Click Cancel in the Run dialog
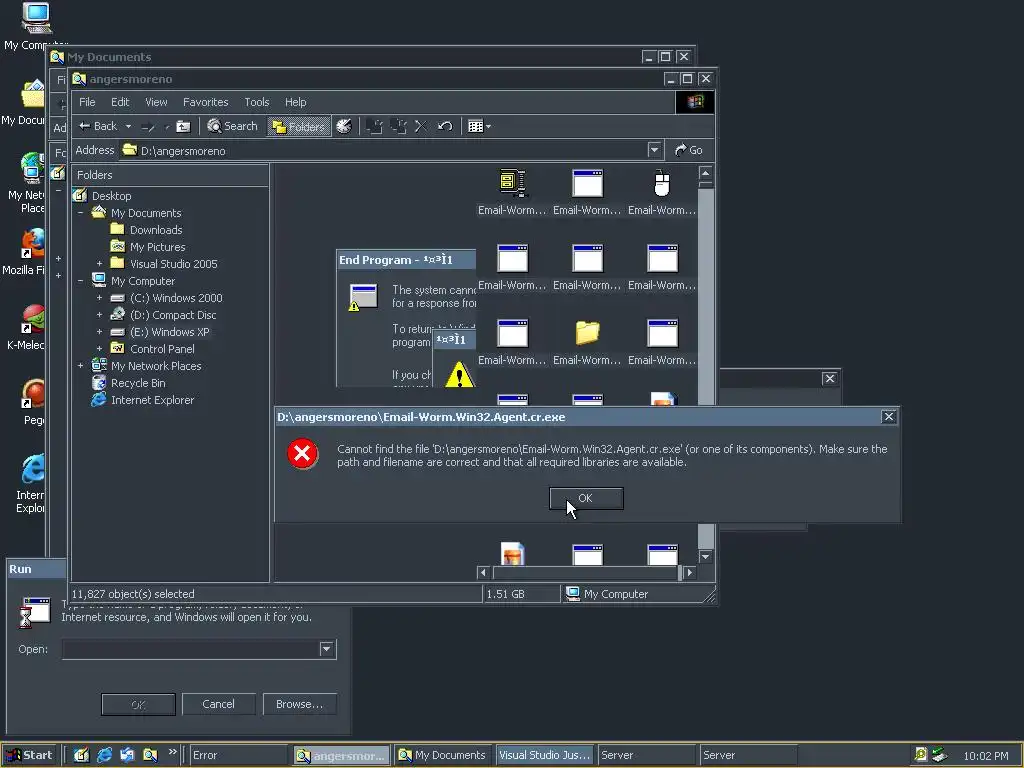1024x768 pixels. pos(218,704)
